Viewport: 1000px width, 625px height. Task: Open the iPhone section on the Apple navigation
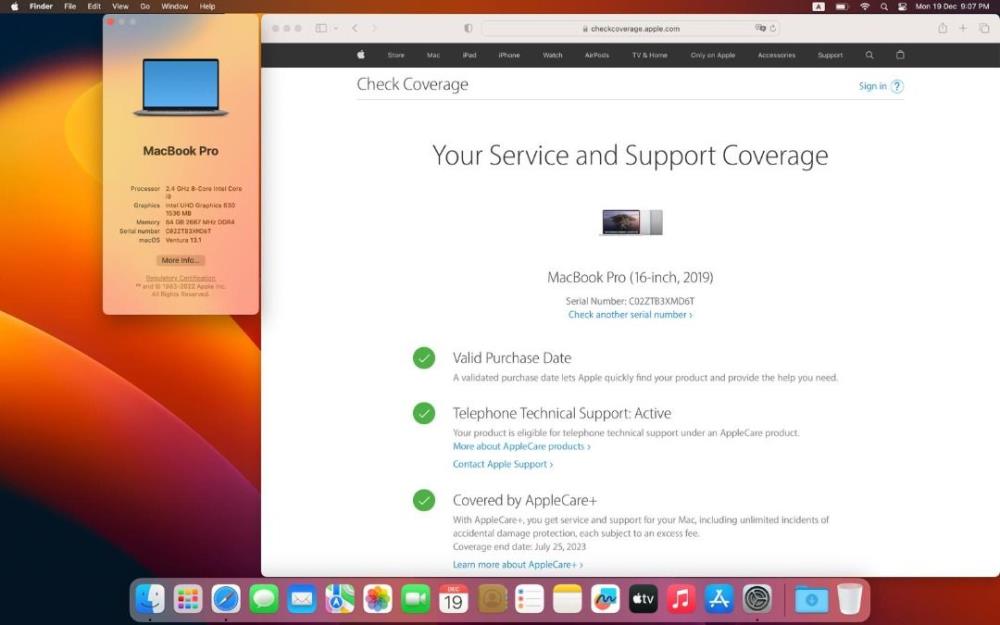pos(509,55)
